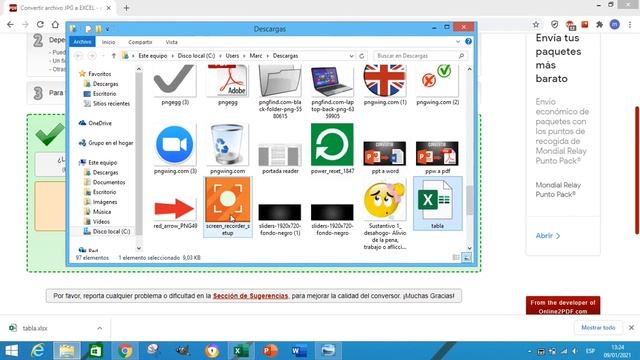The width and height of the screenshot is (640, 360).
Task: Click the Abrir ad link
Action: pyautogui.click(x=548, y=236)
